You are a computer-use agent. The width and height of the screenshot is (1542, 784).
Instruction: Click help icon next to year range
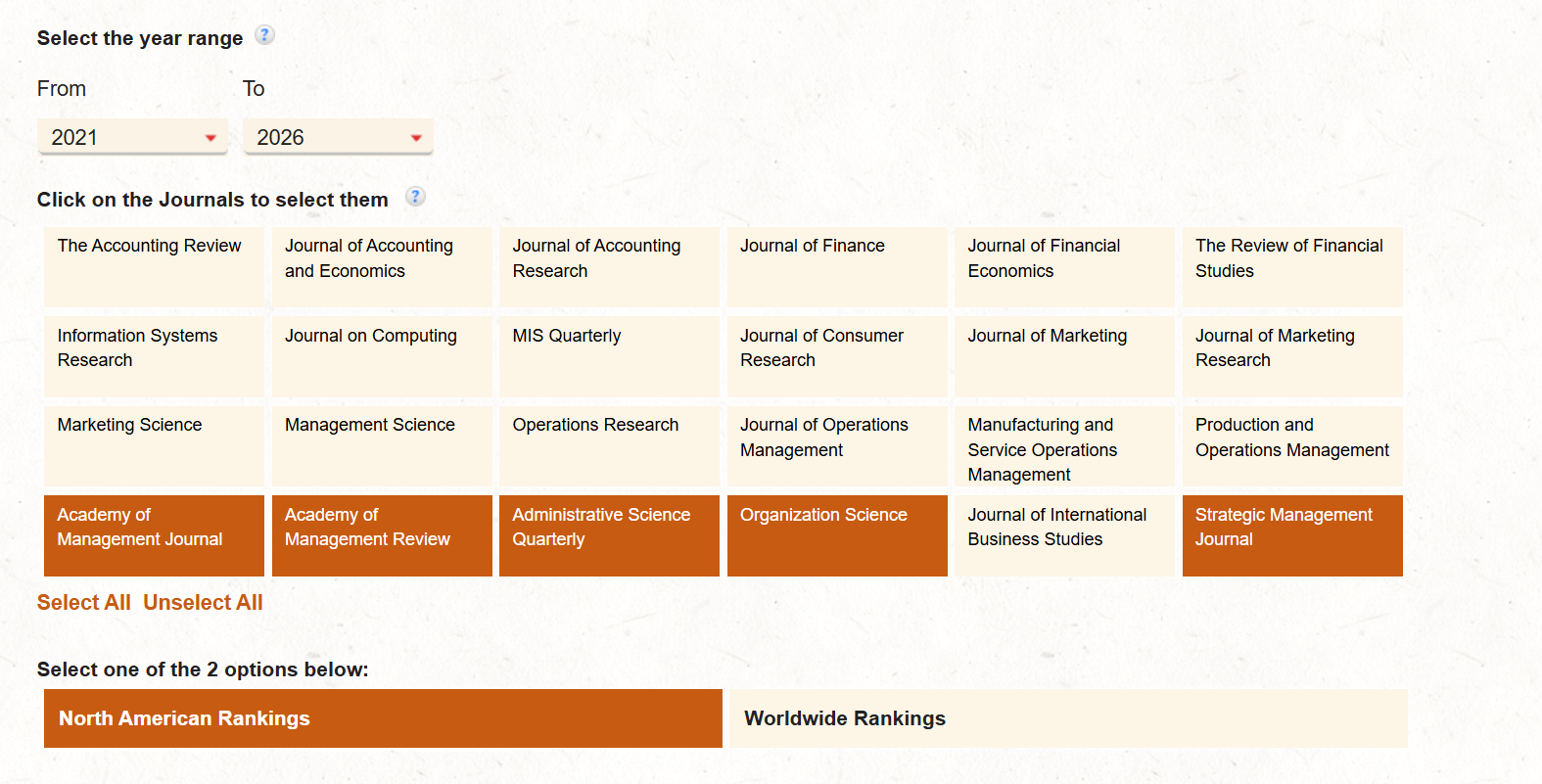pyautogui.click(x=264, y=35)
